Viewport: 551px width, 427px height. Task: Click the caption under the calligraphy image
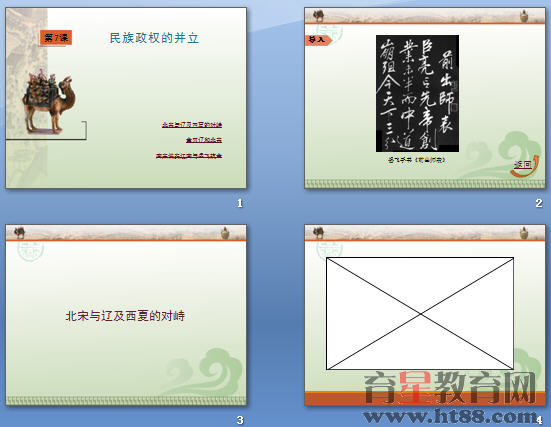click(417, 160)
